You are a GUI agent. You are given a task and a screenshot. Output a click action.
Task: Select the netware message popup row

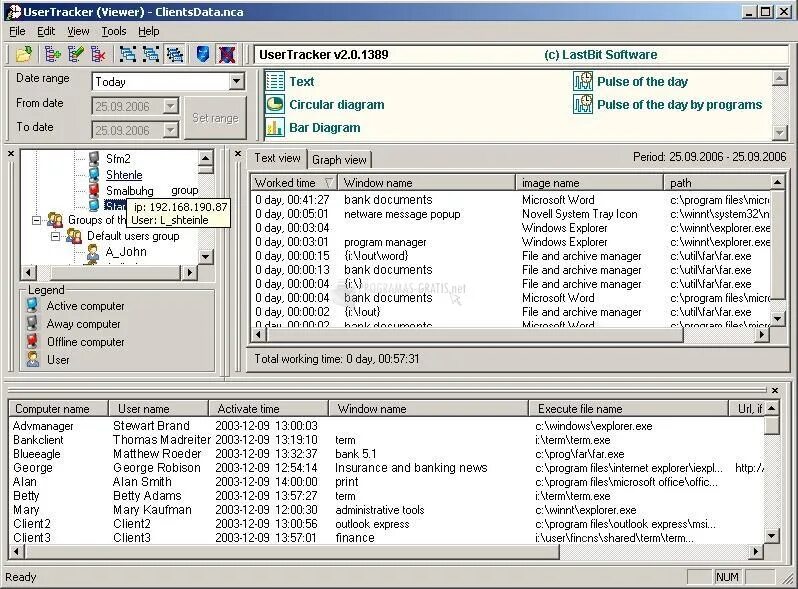click(511, 214)
